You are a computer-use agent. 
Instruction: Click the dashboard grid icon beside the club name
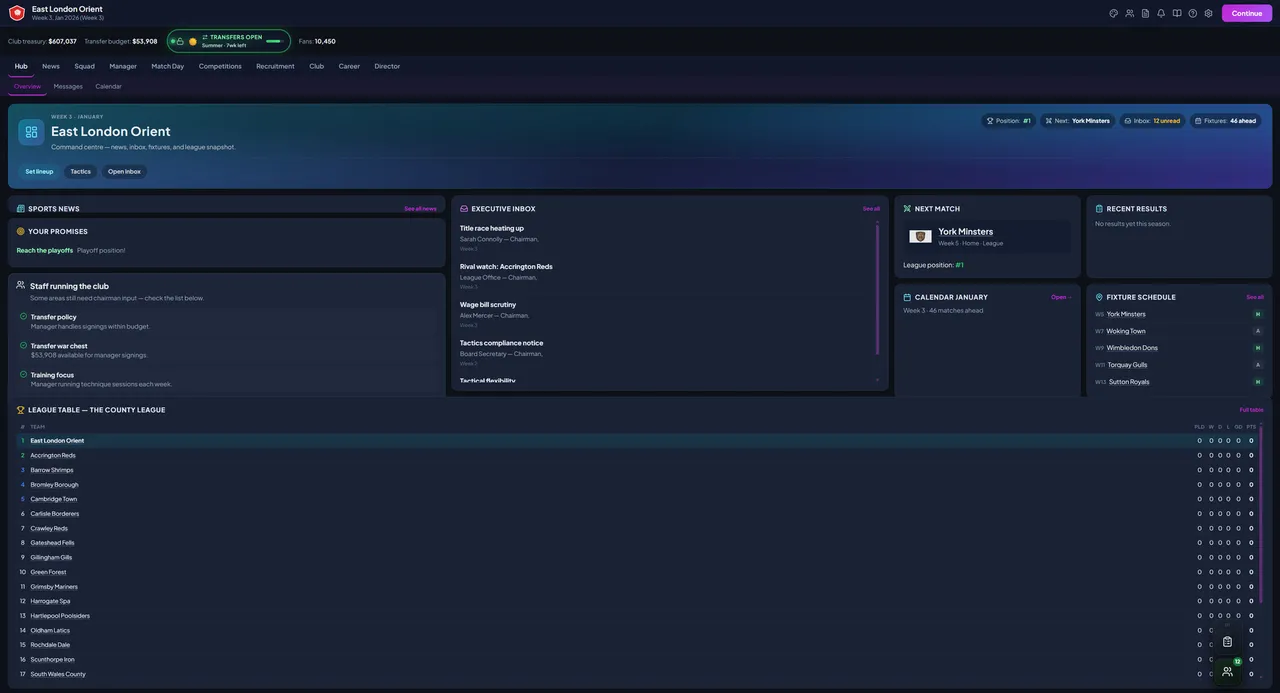(31, 132)
